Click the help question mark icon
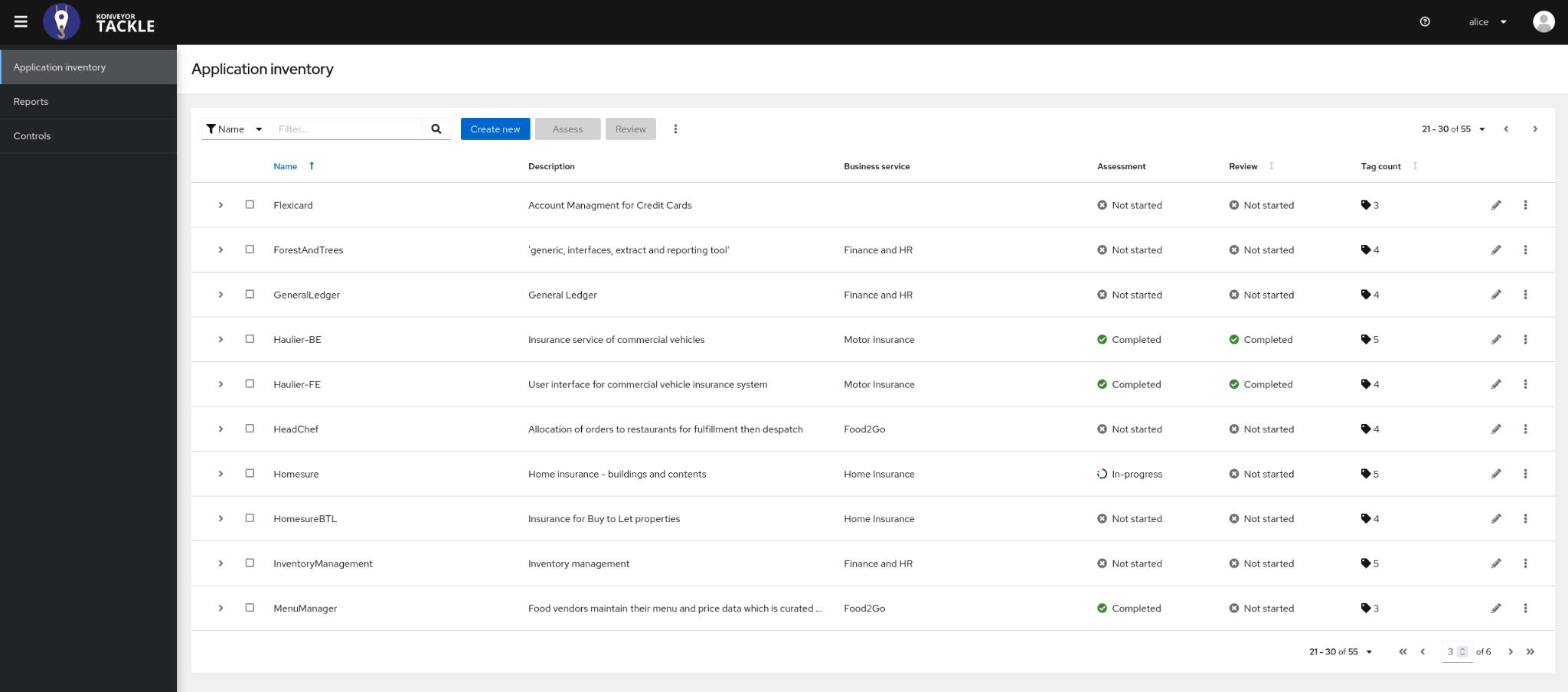This screenshot has width=1568, height=692. [1425, 21]
